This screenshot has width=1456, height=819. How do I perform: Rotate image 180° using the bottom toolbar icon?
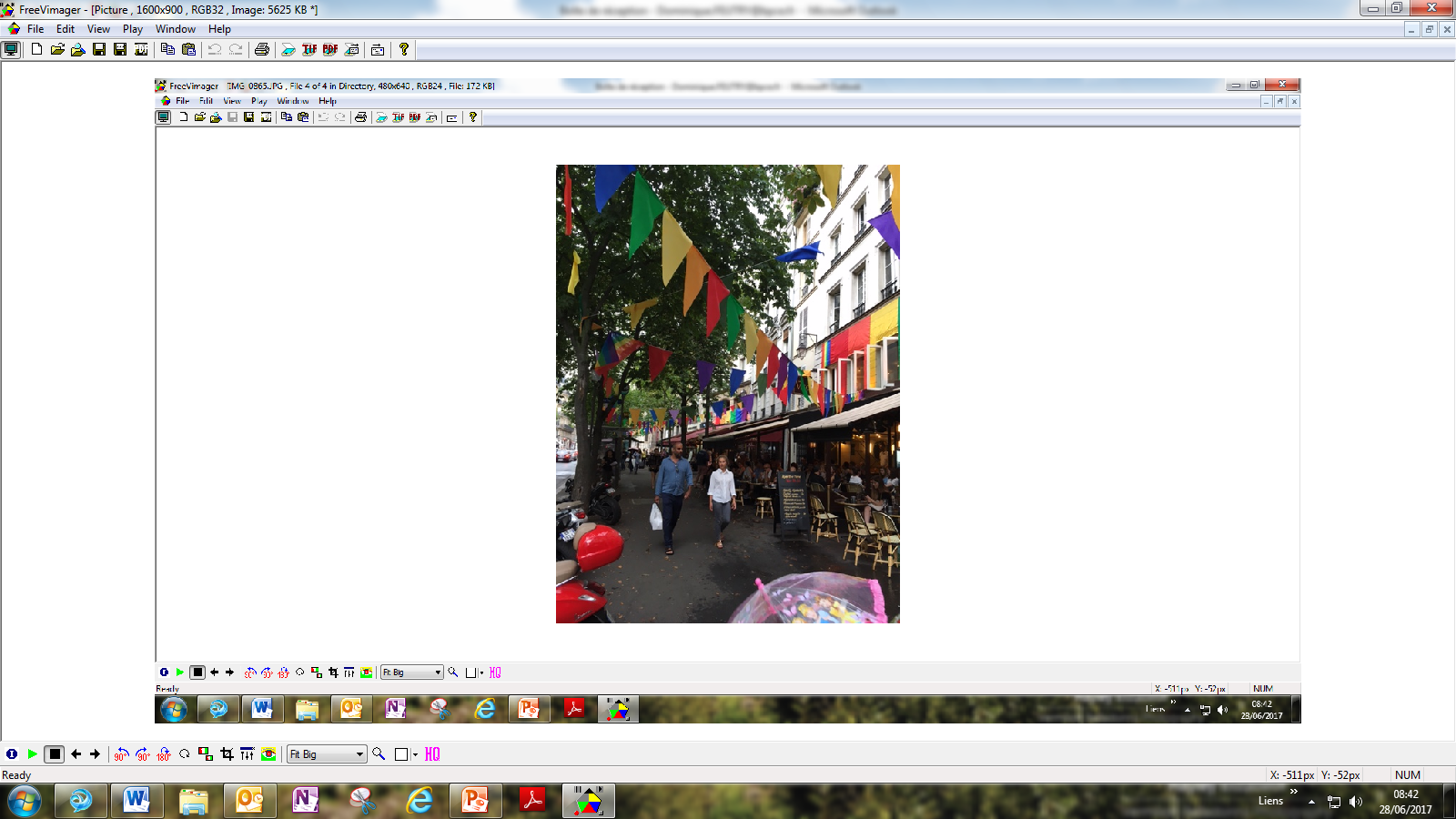pos(164,754)
